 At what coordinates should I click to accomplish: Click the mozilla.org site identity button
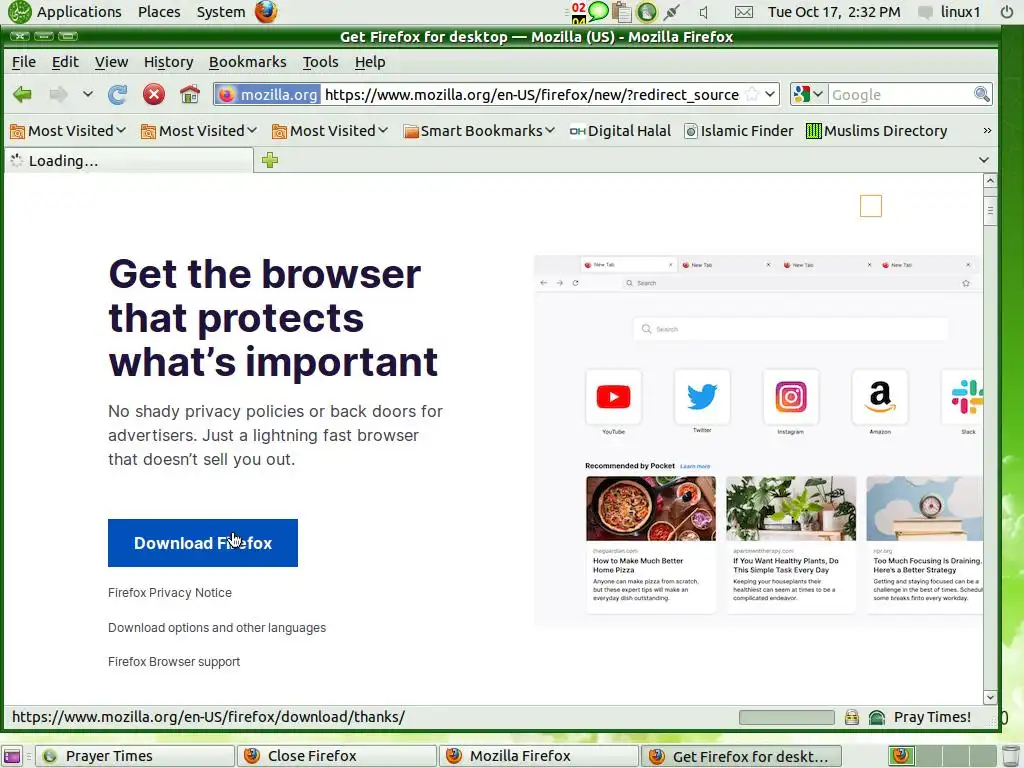coord(267,95)
